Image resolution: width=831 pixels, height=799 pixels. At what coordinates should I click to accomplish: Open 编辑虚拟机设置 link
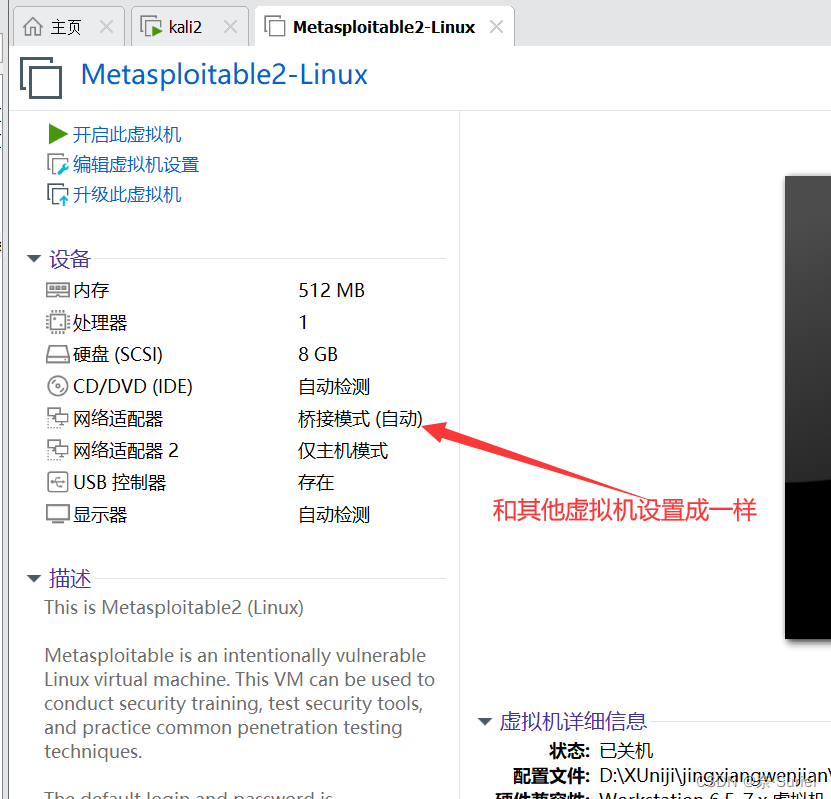[x=136, y=165]
